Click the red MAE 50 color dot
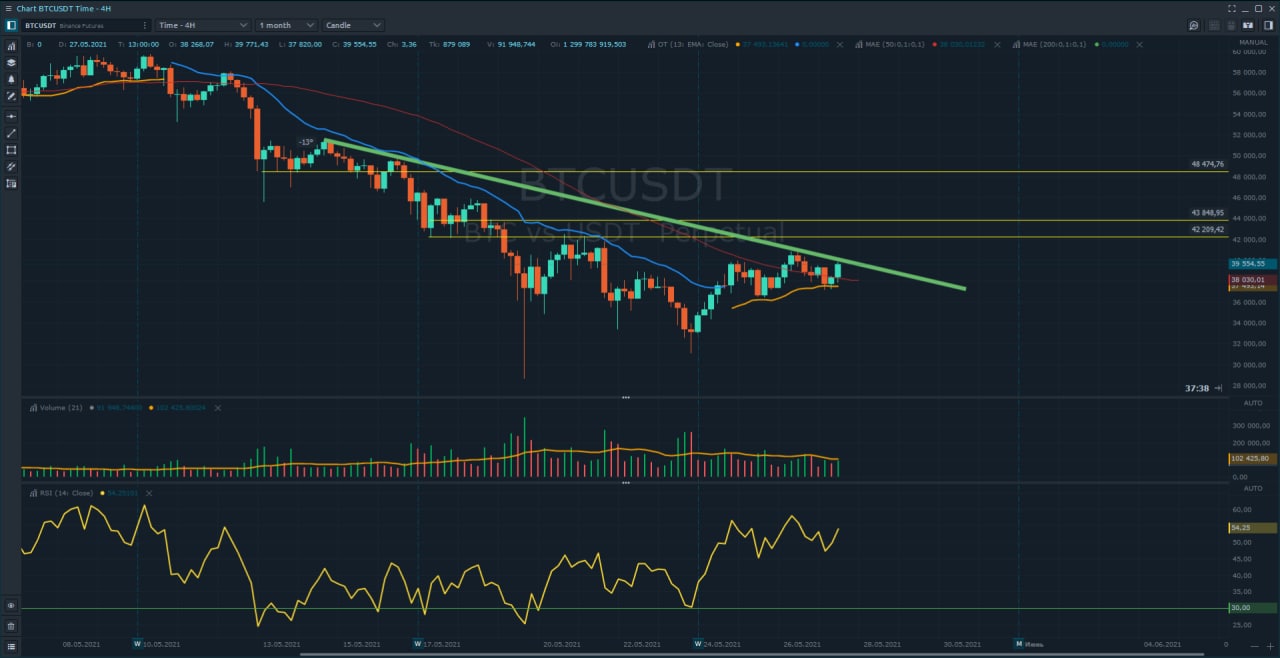This screenshot has height=658, width=1280. tap(933, 44)
